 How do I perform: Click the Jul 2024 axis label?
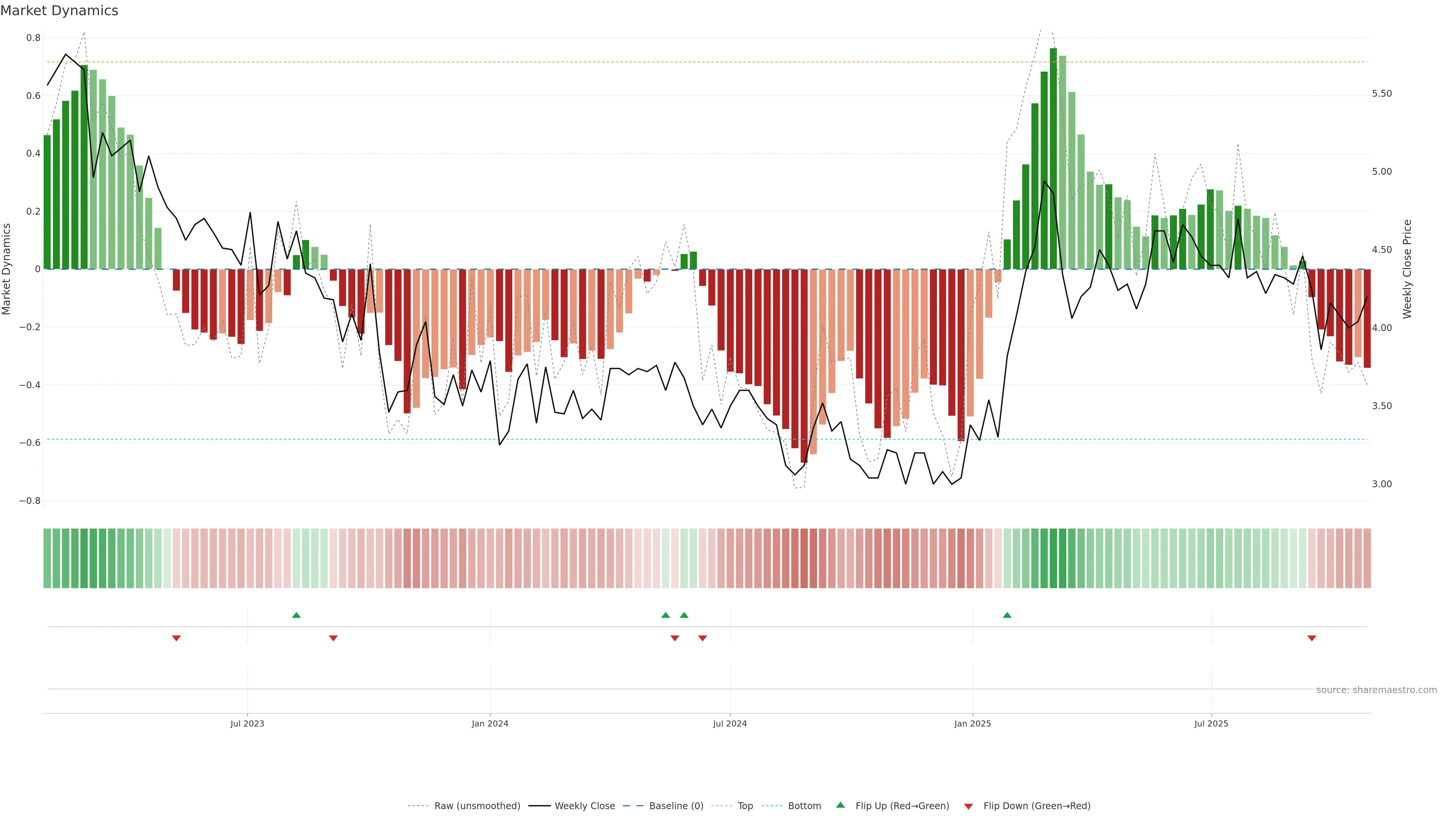click(x=729, y=723)
